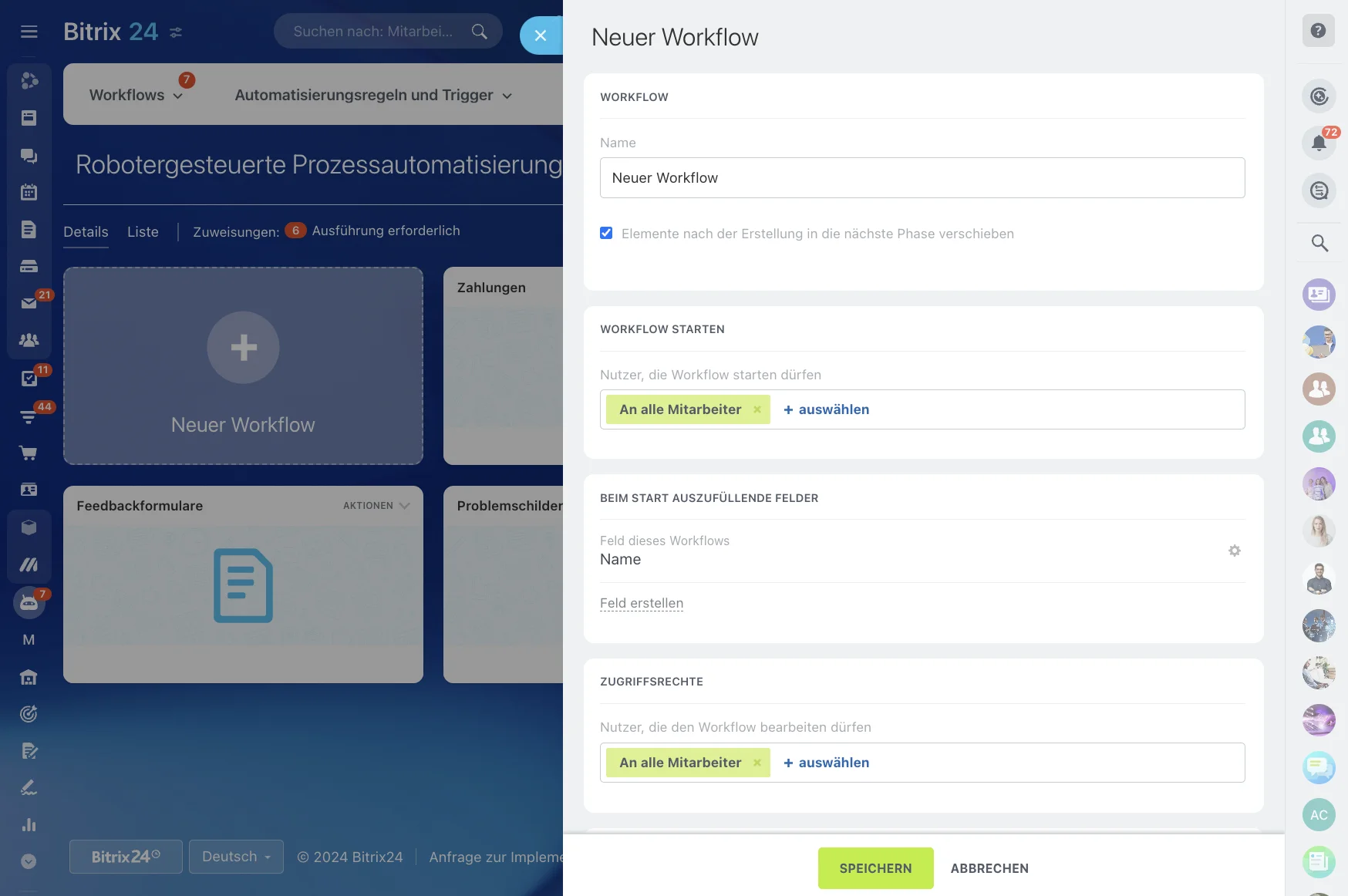Select the Details tab
Image resolution: width=1348 pixels, height=896 pixels.
(86, 231)
